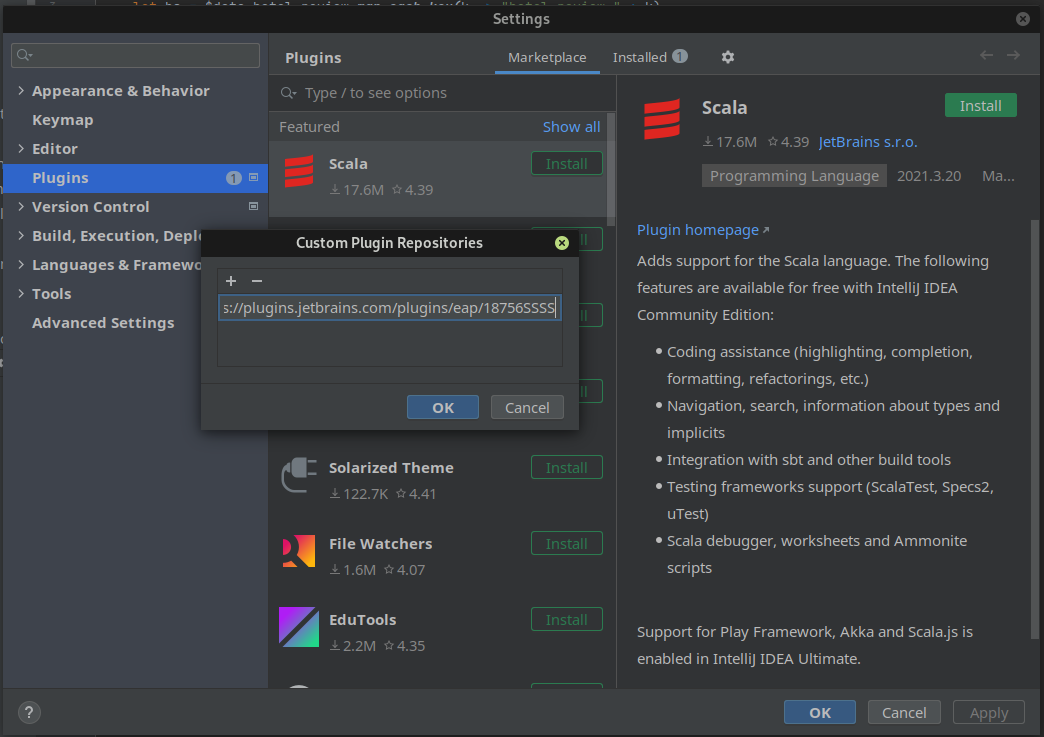Select Plugins in settings tree
The height and width of the screenshot is (737, 1044).
coord(135,178)
